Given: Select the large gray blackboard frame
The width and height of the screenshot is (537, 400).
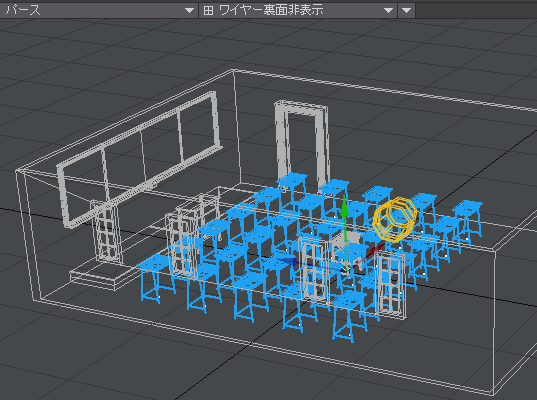Looking at the screenshot, I should coord(139,159).
